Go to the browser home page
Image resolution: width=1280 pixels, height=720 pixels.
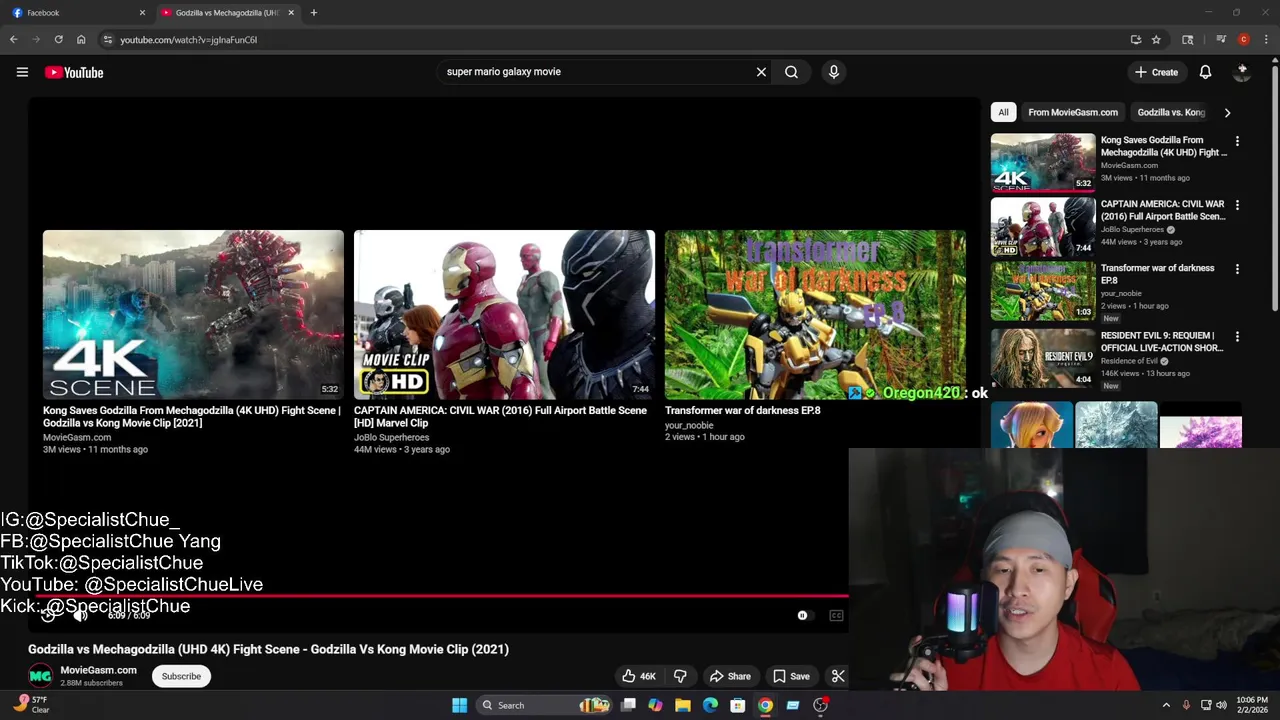81,40
